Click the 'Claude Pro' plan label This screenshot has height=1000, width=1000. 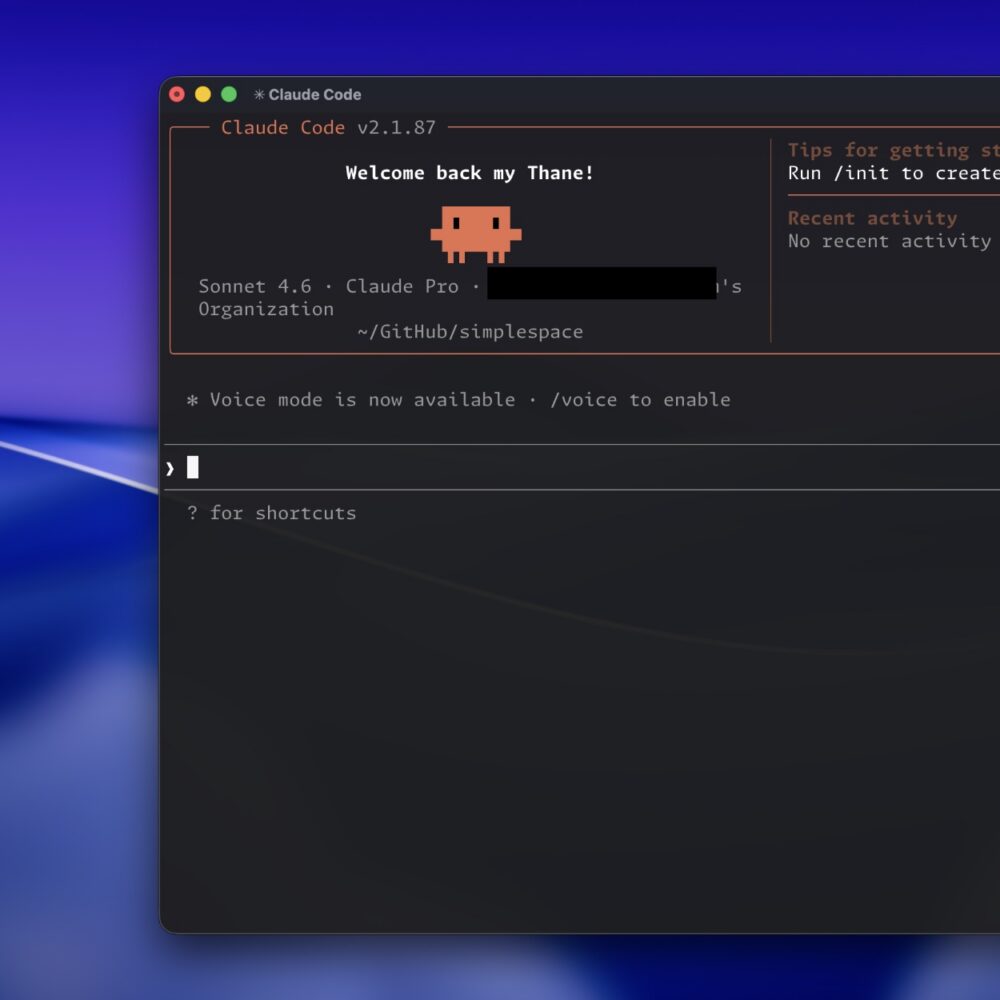point(402,287)
